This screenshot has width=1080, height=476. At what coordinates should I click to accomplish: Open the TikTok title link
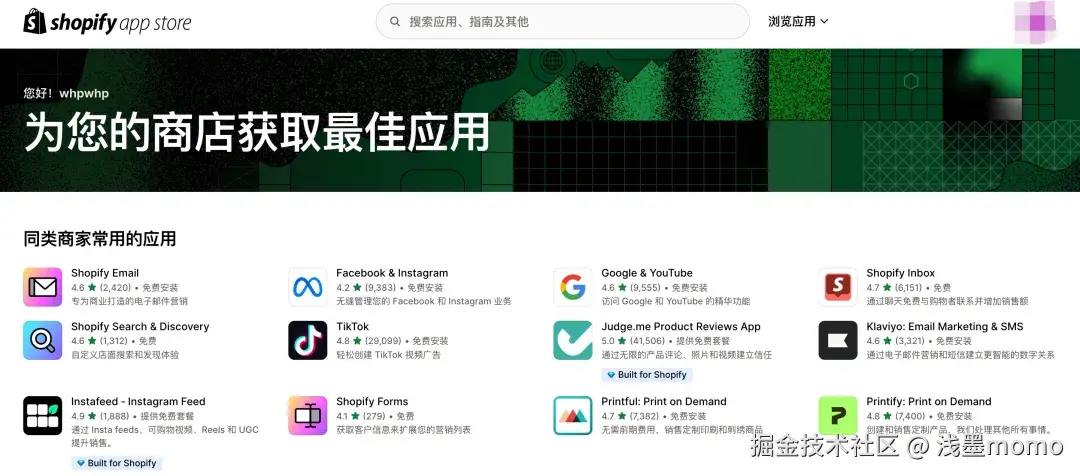click(353, 327)
